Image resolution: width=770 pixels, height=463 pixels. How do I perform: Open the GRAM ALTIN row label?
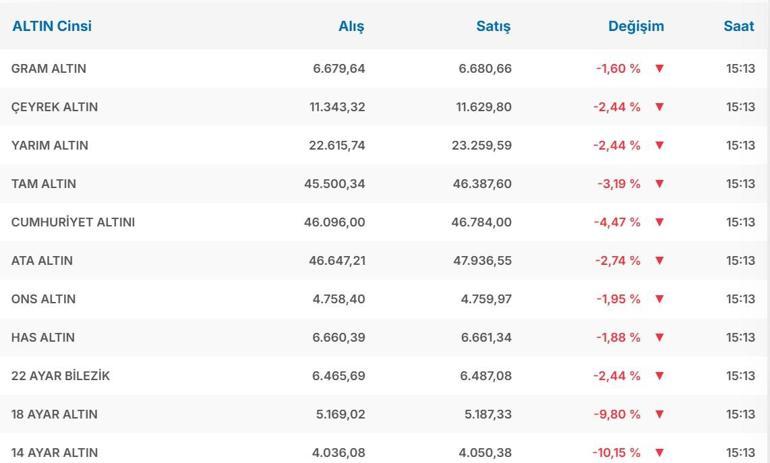point(49,69)
